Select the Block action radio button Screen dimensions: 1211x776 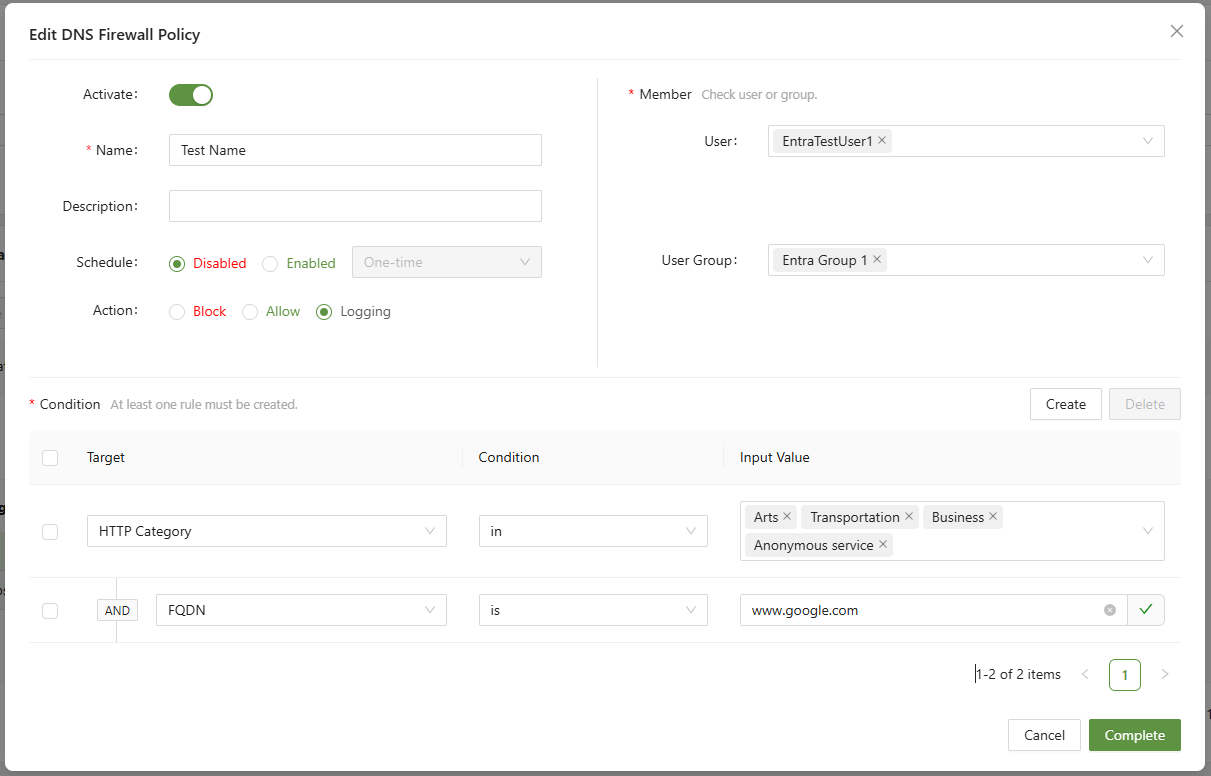[177, 312]
